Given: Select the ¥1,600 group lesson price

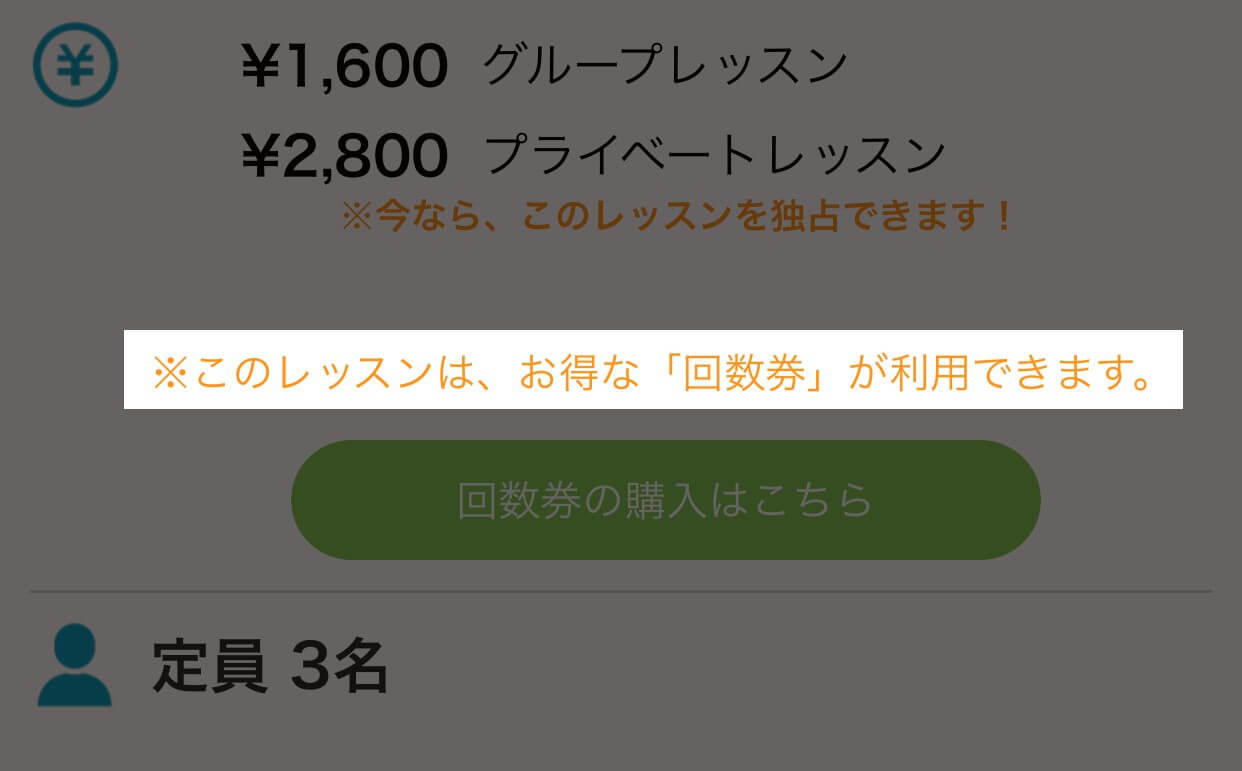Looking at the screenshot, I should 344,63.
